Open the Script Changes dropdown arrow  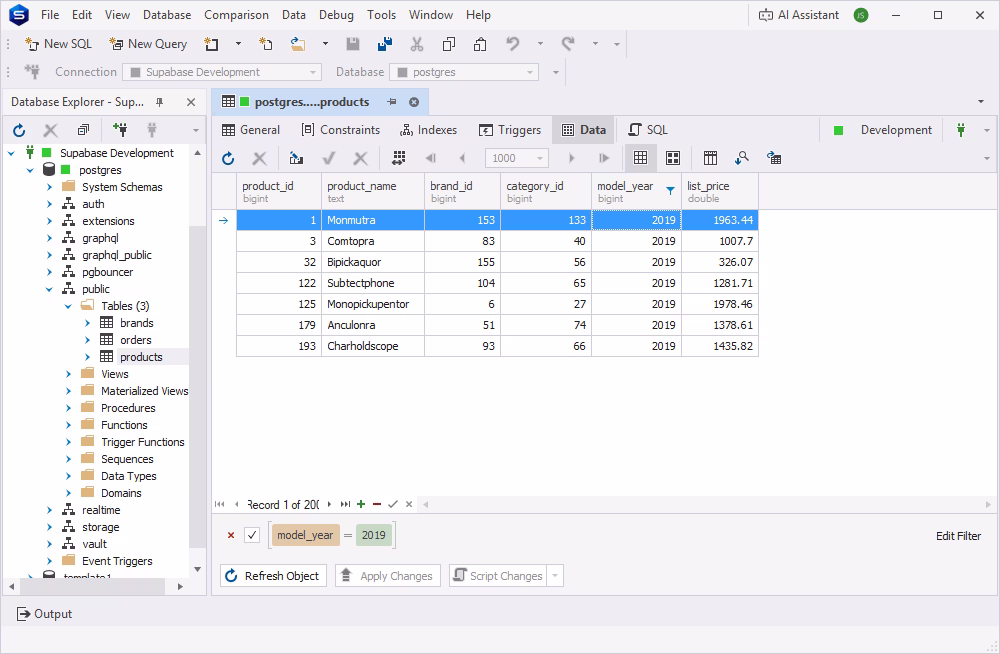(x=555, y=576)
